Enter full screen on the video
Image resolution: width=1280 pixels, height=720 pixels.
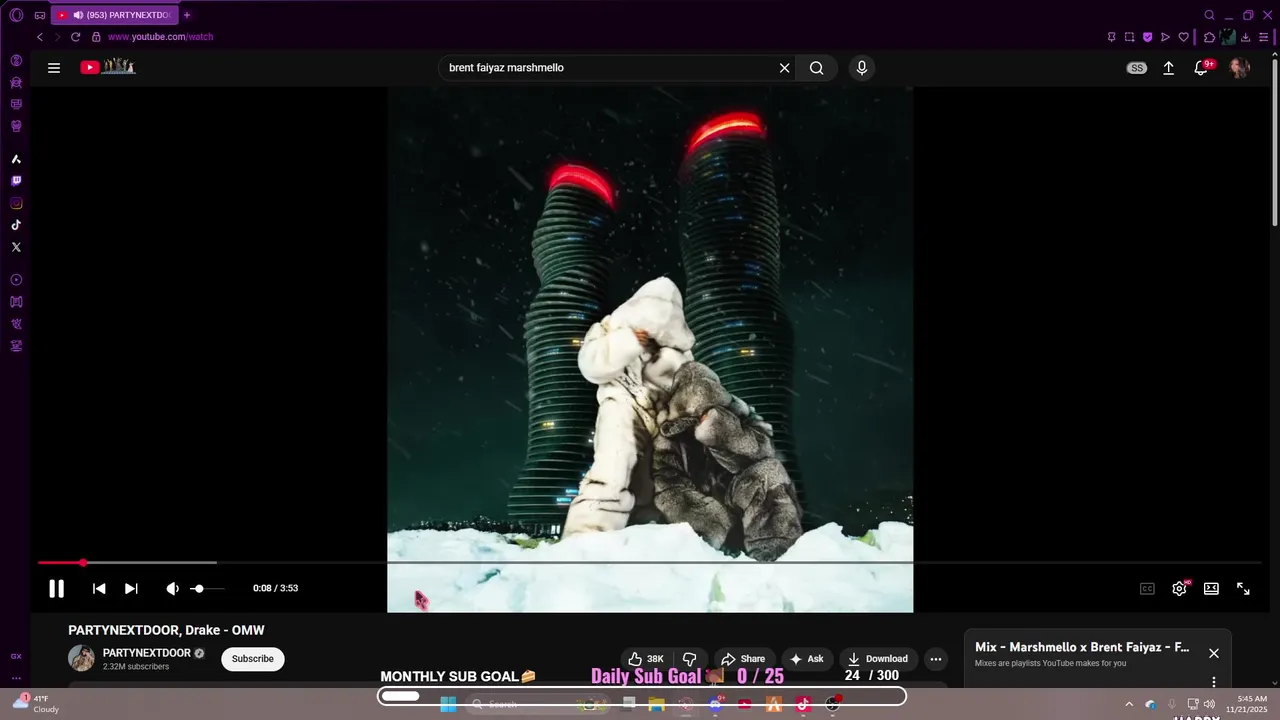point(1243,589)
